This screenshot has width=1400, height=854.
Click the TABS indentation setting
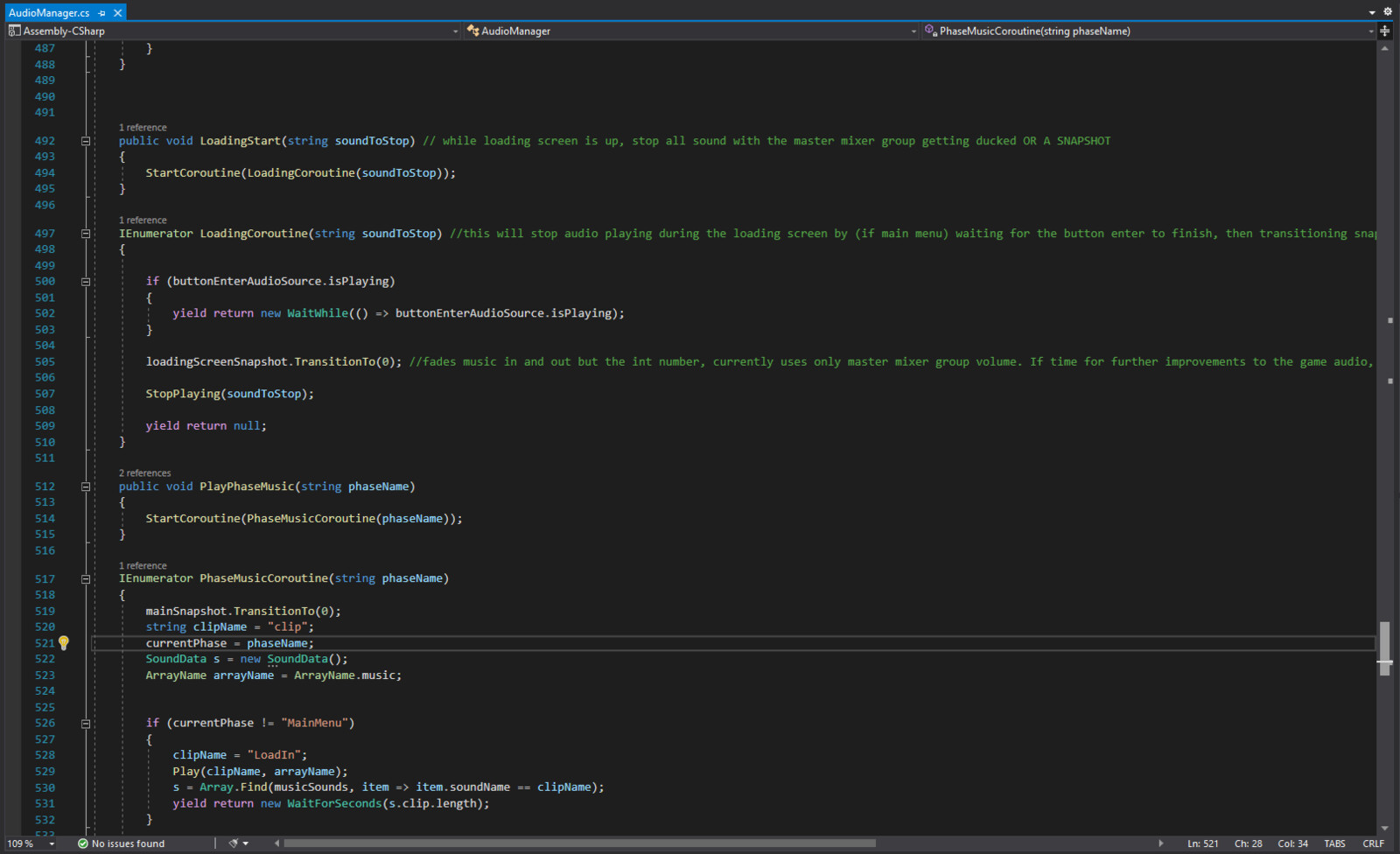tap(1334, 843)
